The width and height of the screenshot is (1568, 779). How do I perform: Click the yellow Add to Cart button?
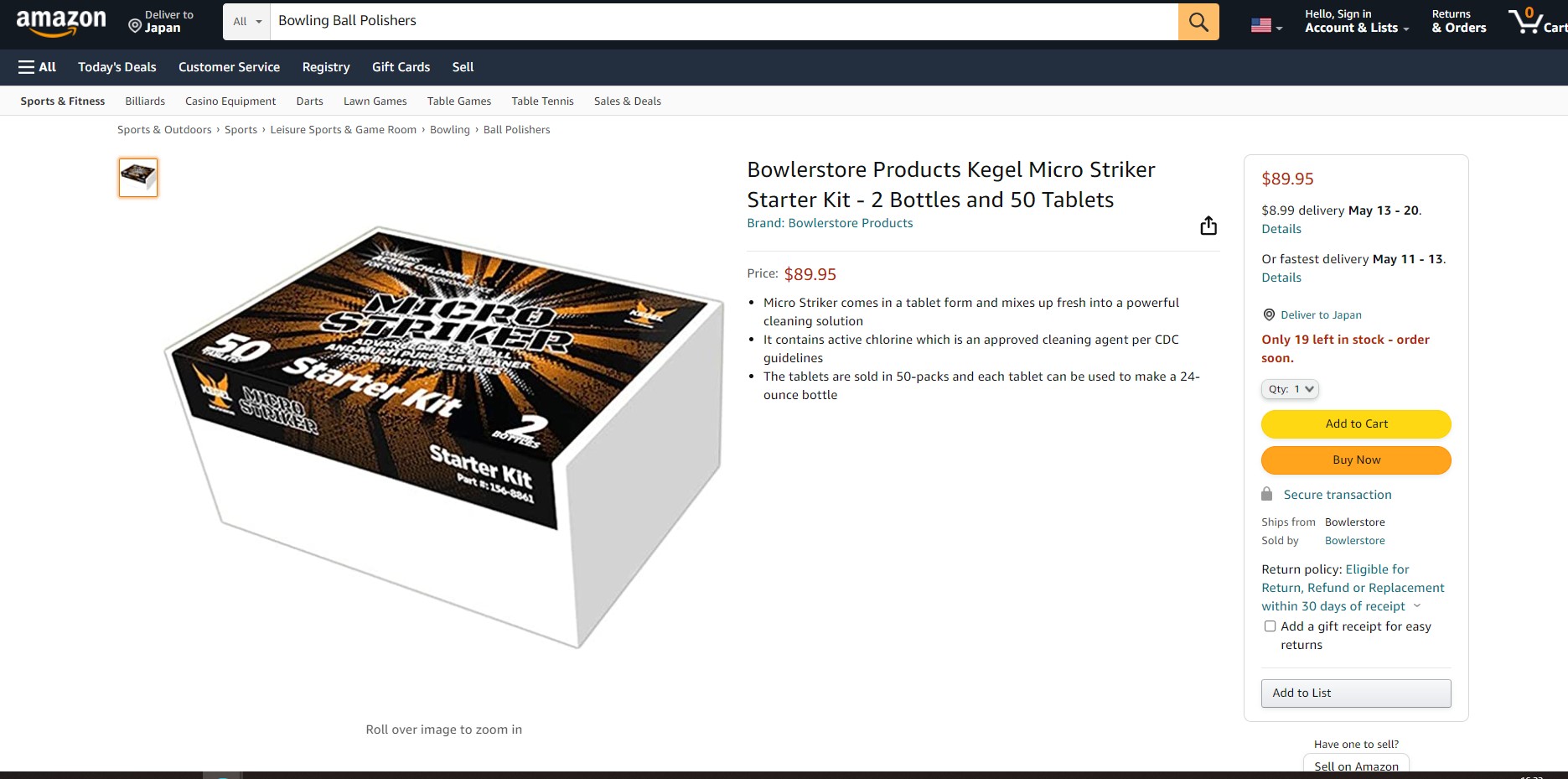1356,424
